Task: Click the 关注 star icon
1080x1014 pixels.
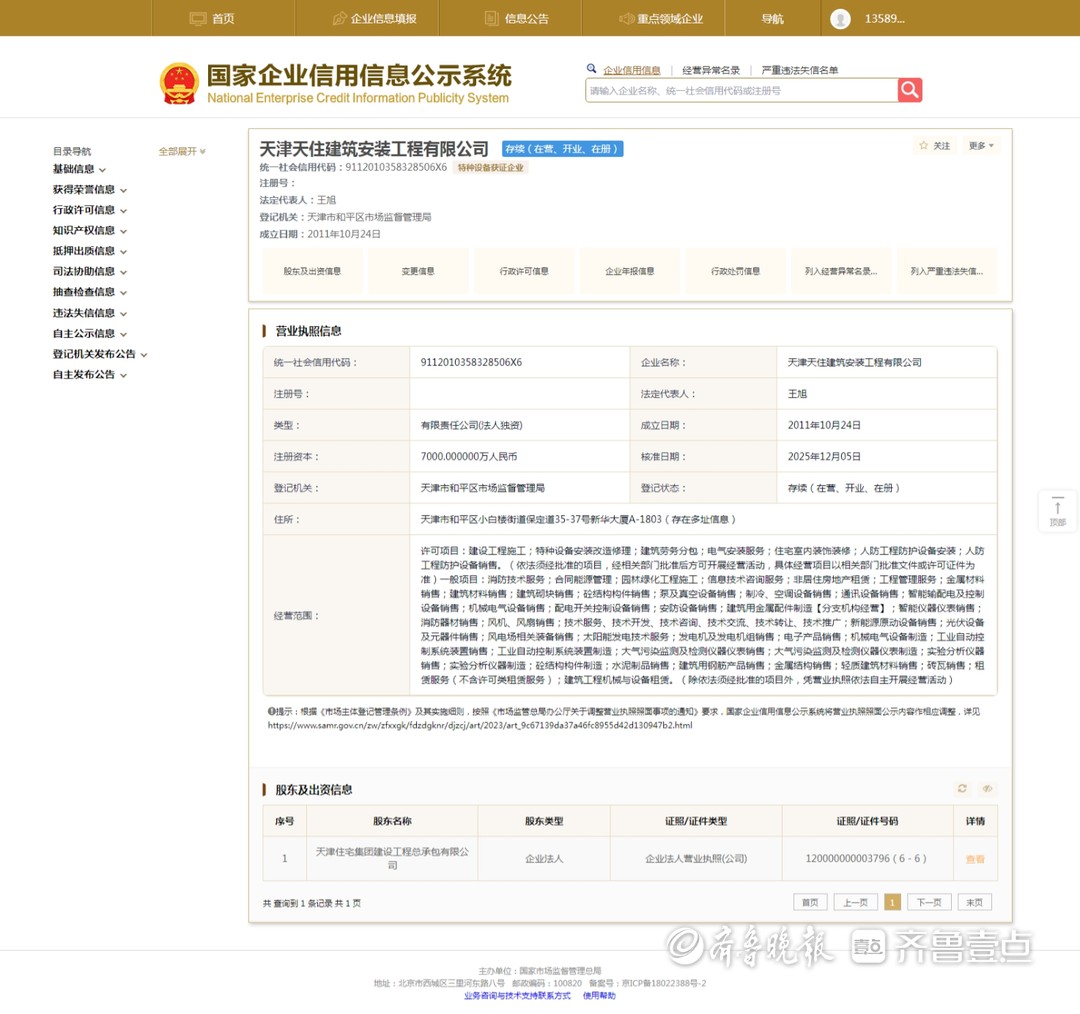Action: tap(924, 145)
